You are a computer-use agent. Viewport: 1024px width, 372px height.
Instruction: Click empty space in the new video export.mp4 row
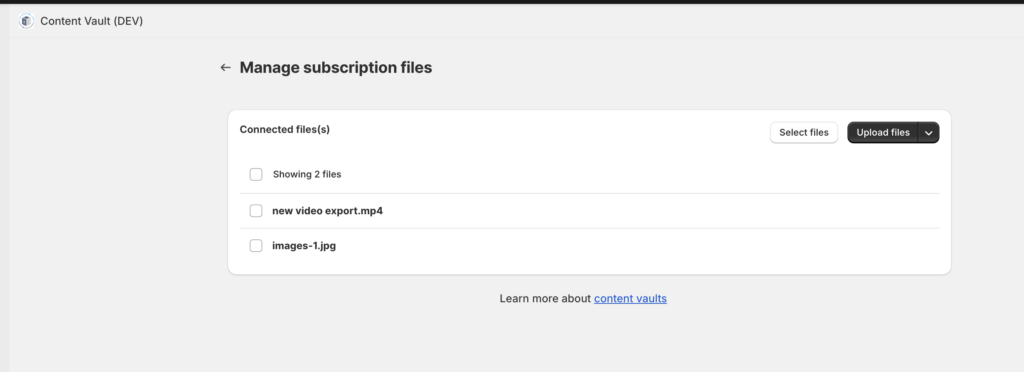660,211
